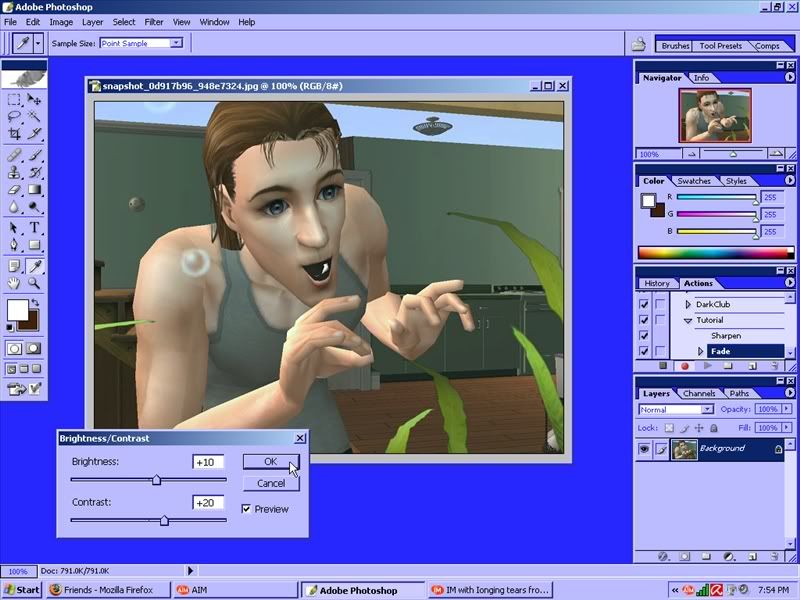The image size is (800, 600).
Task: Open Friends - Mozilla Firefox taskbar button
Action: click(109, 590)
